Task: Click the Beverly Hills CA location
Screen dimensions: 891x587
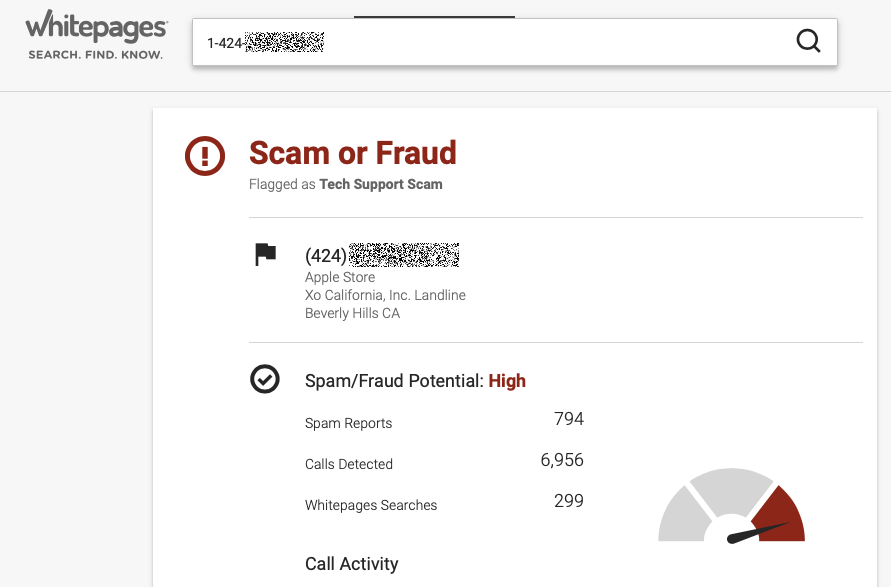Action: (x=352, y=313)
